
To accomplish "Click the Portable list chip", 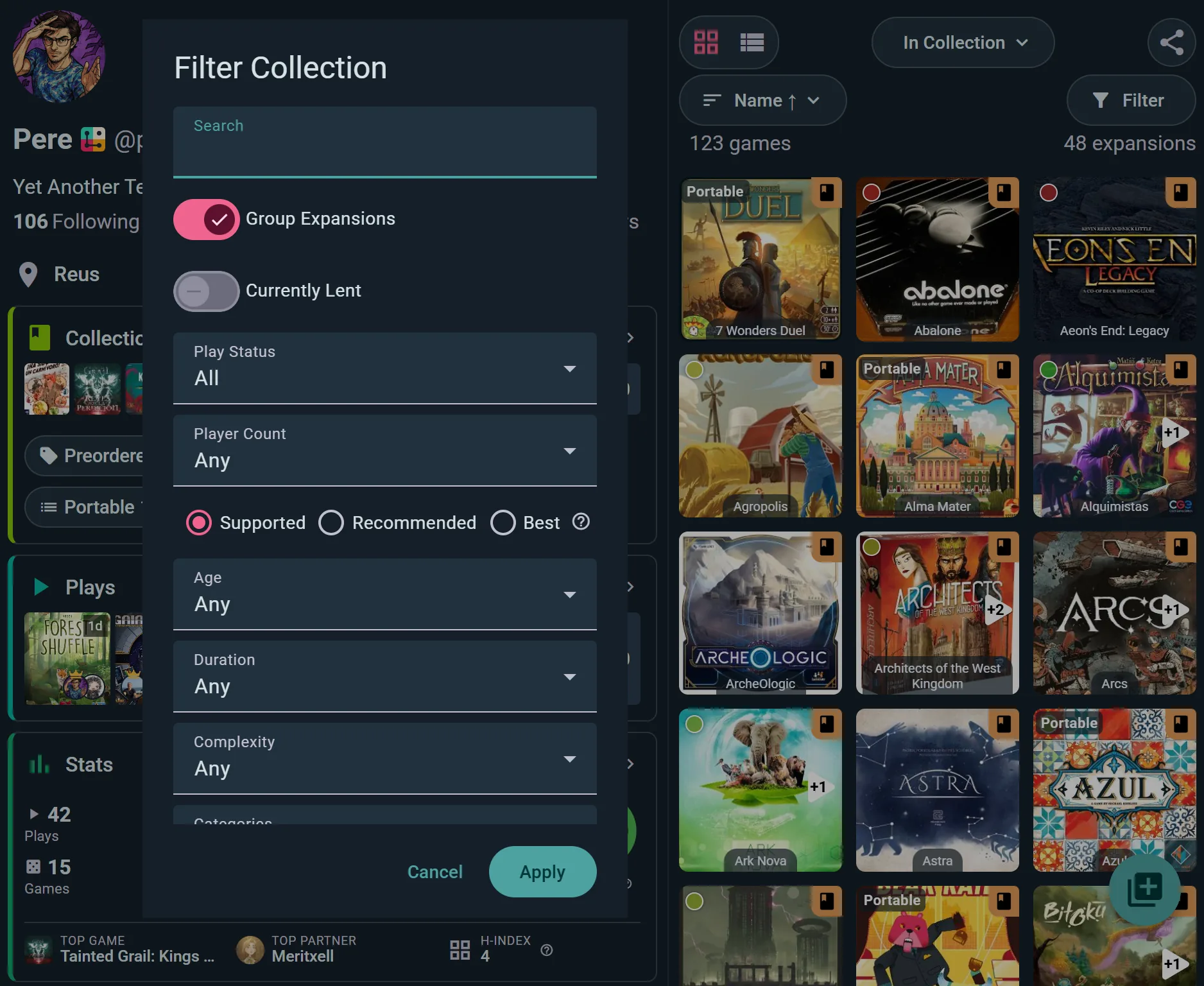I will (84, 506).
